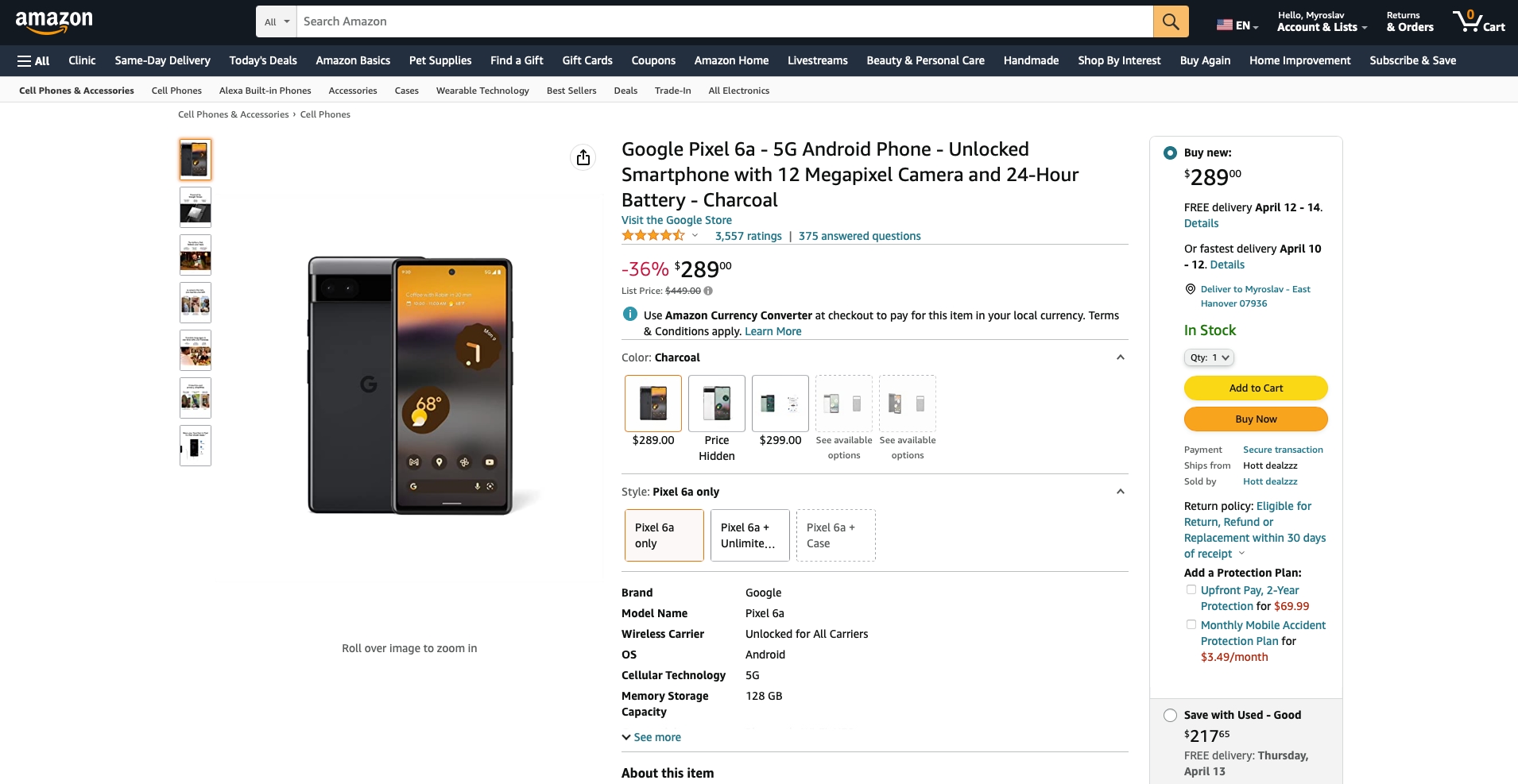
Task: Click the share icon above product image
Action: tap(583, 157)
